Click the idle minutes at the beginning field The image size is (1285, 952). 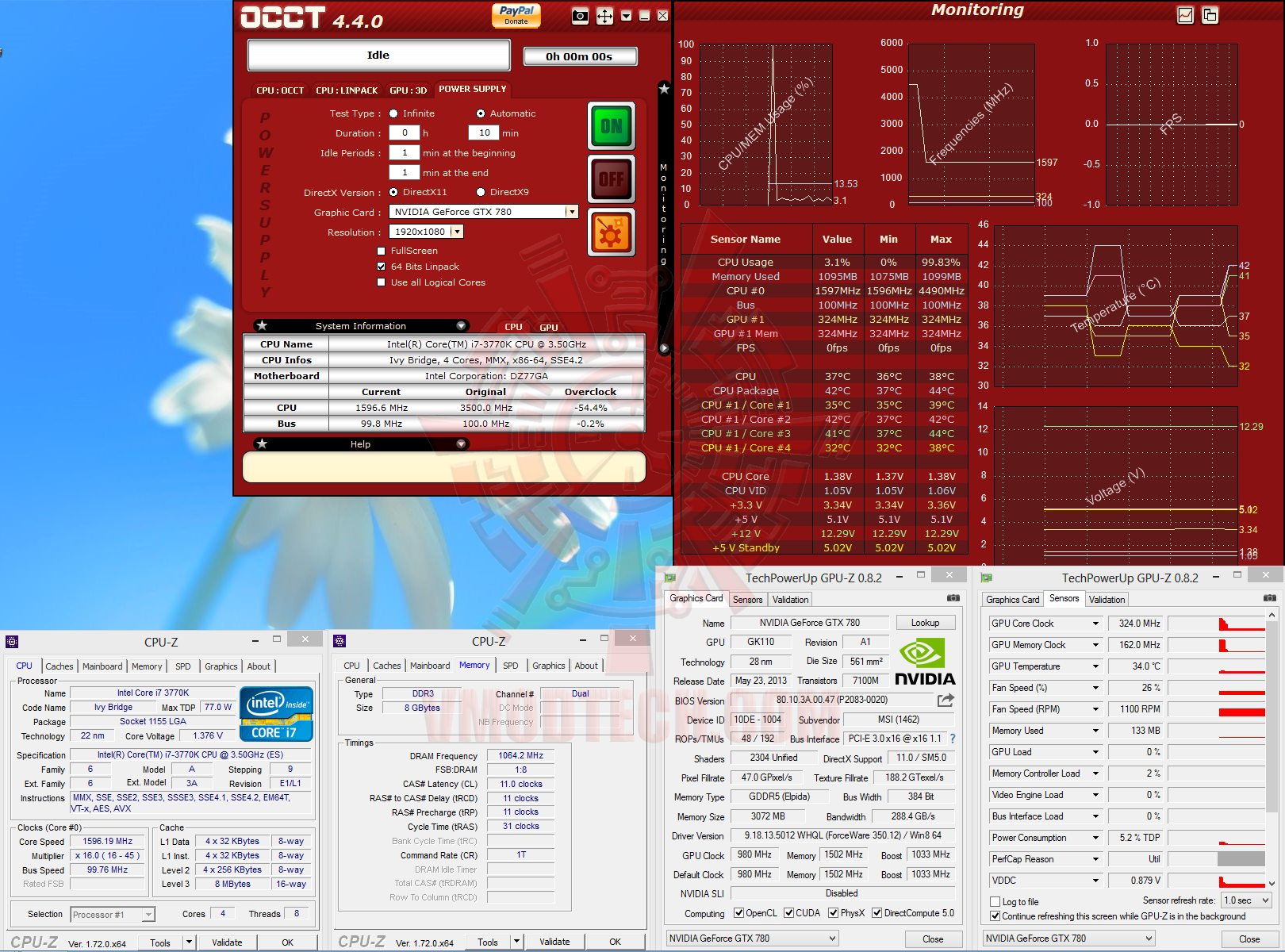pyautogui.click(x=405, y=153)
